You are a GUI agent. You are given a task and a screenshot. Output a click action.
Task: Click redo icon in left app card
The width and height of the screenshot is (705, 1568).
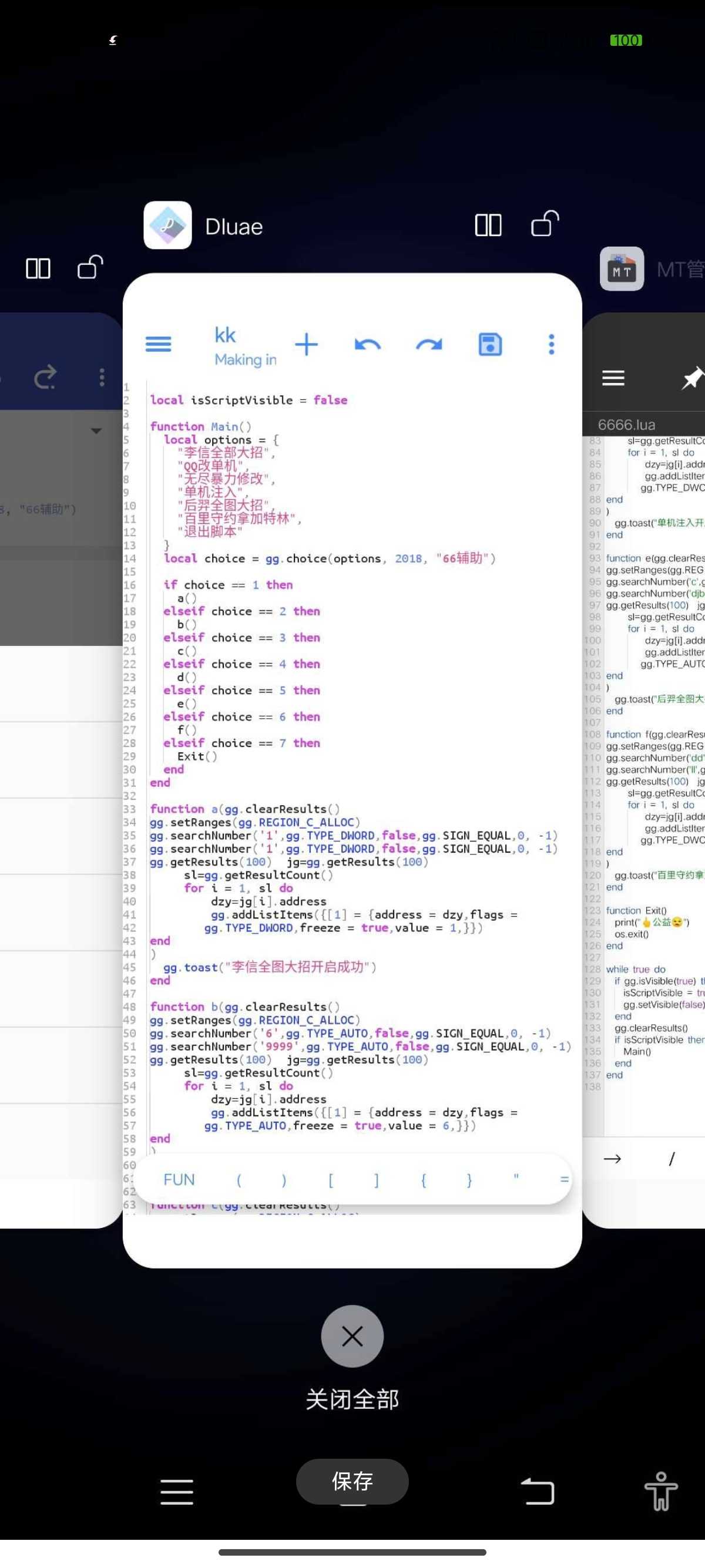click(45, 378)
